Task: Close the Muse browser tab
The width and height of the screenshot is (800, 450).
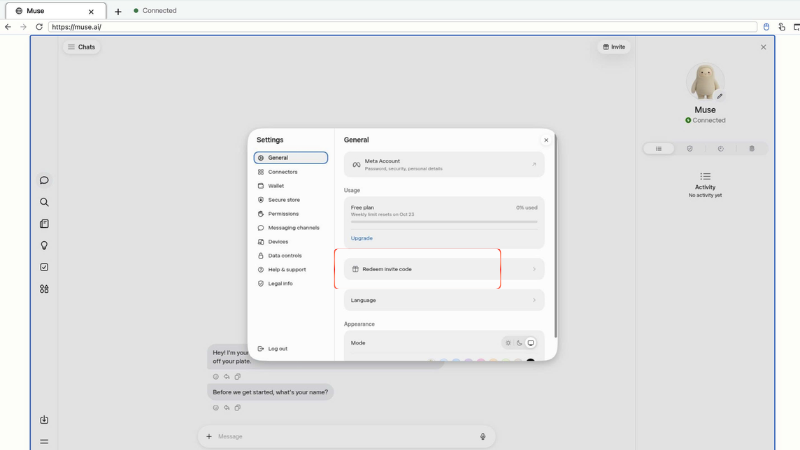Action: tap(91, 11)
